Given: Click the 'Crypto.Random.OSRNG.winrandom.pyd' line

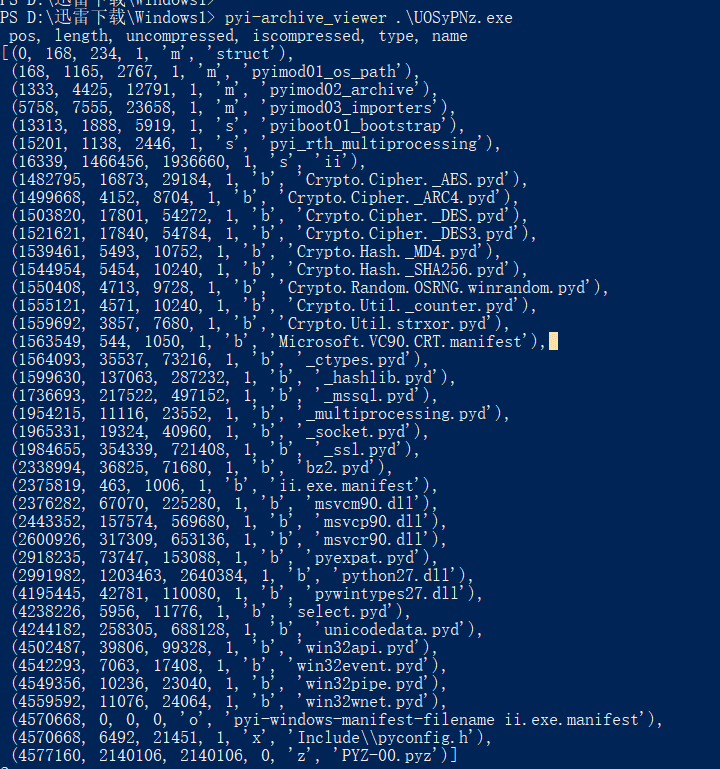Looking at the screenshot, I should [310, 288].
